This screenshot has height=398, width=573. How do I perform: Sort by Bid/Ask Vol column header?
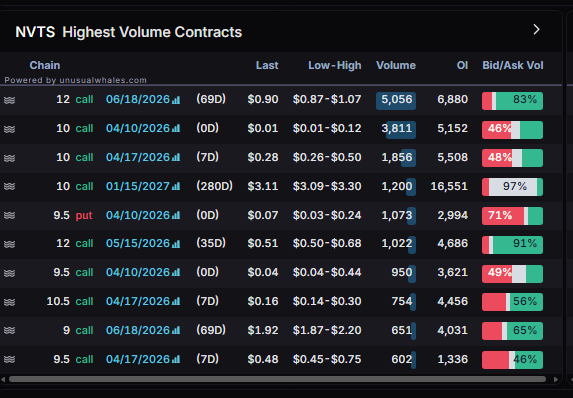[x=513, y=65]
